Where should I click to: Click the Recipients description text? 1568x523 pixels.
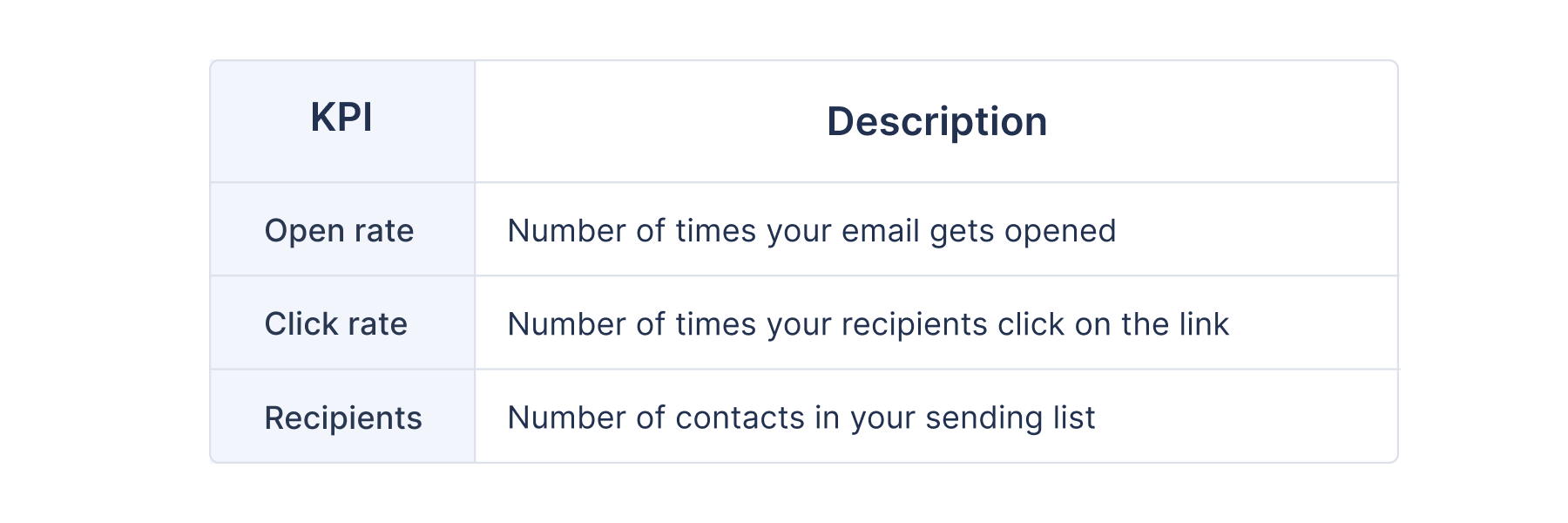pos(801,418)
